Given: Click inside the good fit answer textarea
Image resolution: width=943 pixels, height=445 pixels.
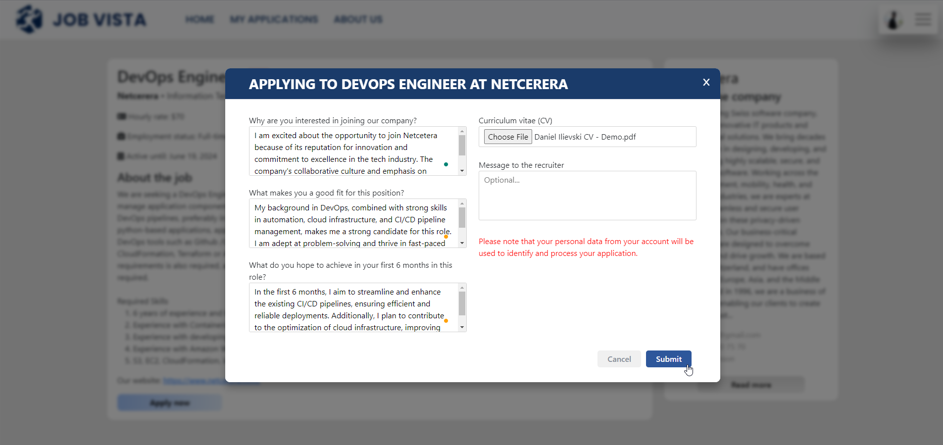Looking at the screenshot, I should pos(350,223).
